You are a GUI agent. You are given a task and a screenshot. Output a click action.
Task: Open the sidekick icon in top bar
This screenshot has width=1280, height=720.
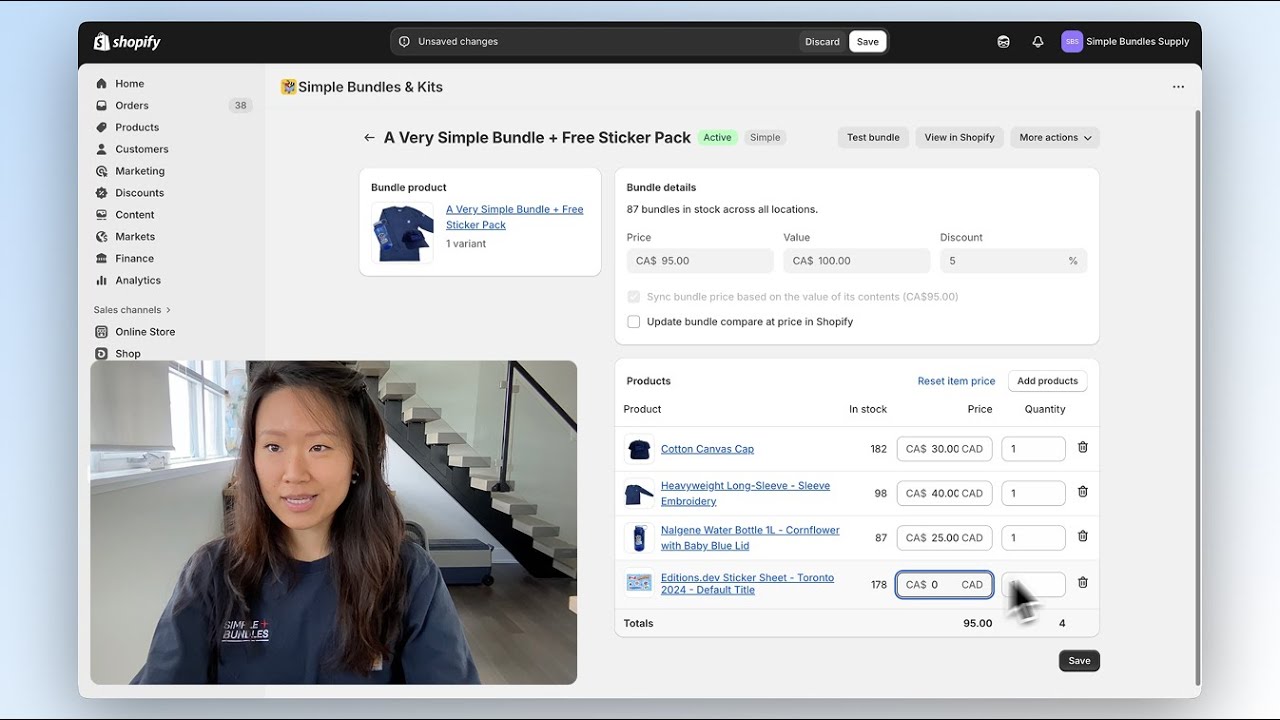point(1004,42)
